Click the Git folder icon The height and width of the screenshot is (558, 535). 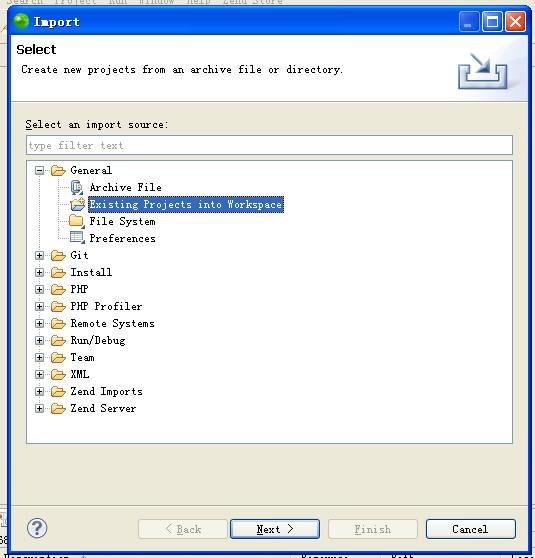58,256
